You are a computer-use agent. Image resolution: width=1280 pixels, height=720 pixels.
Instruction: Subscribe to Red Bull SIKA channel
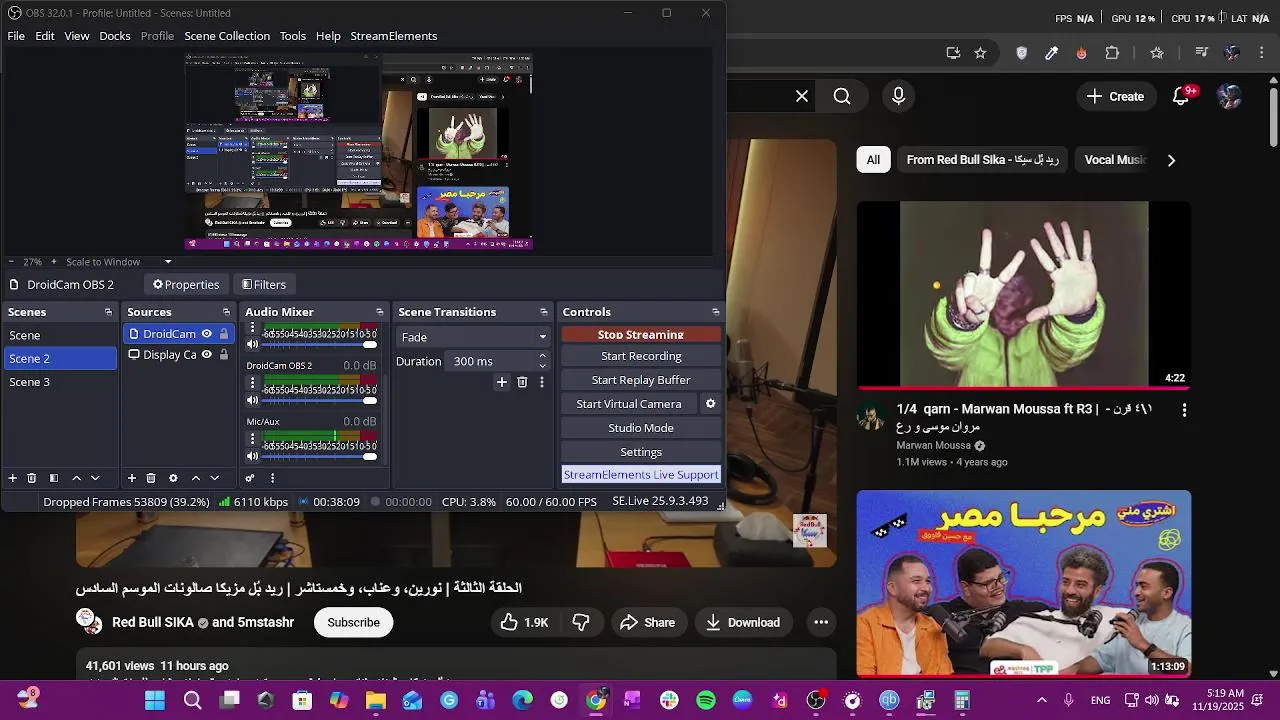click(353, 622)
